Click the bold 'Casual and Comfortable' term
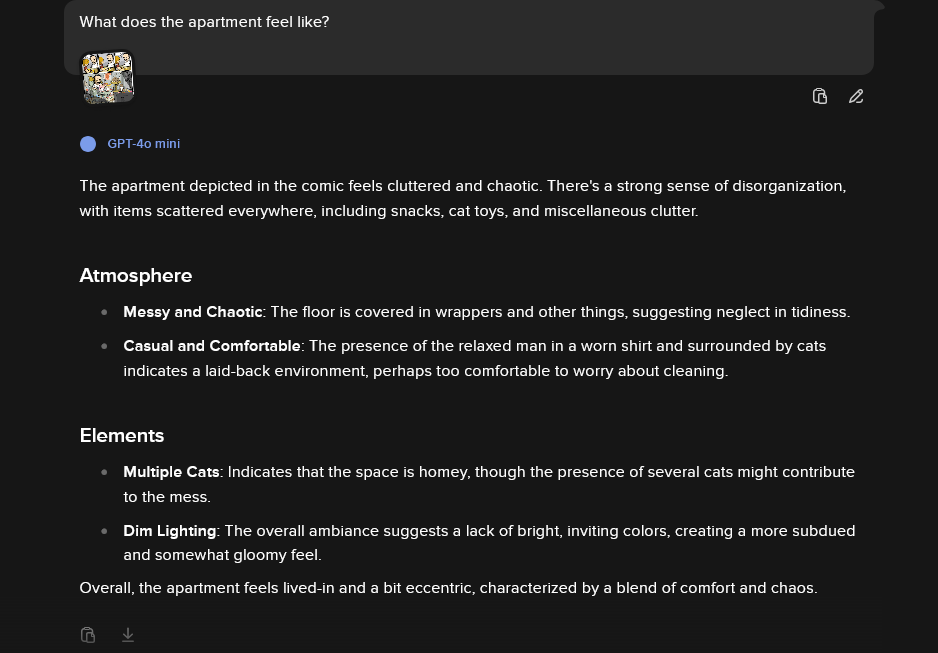The height and width of the screenshot is (653, 938). coord(212,346)
